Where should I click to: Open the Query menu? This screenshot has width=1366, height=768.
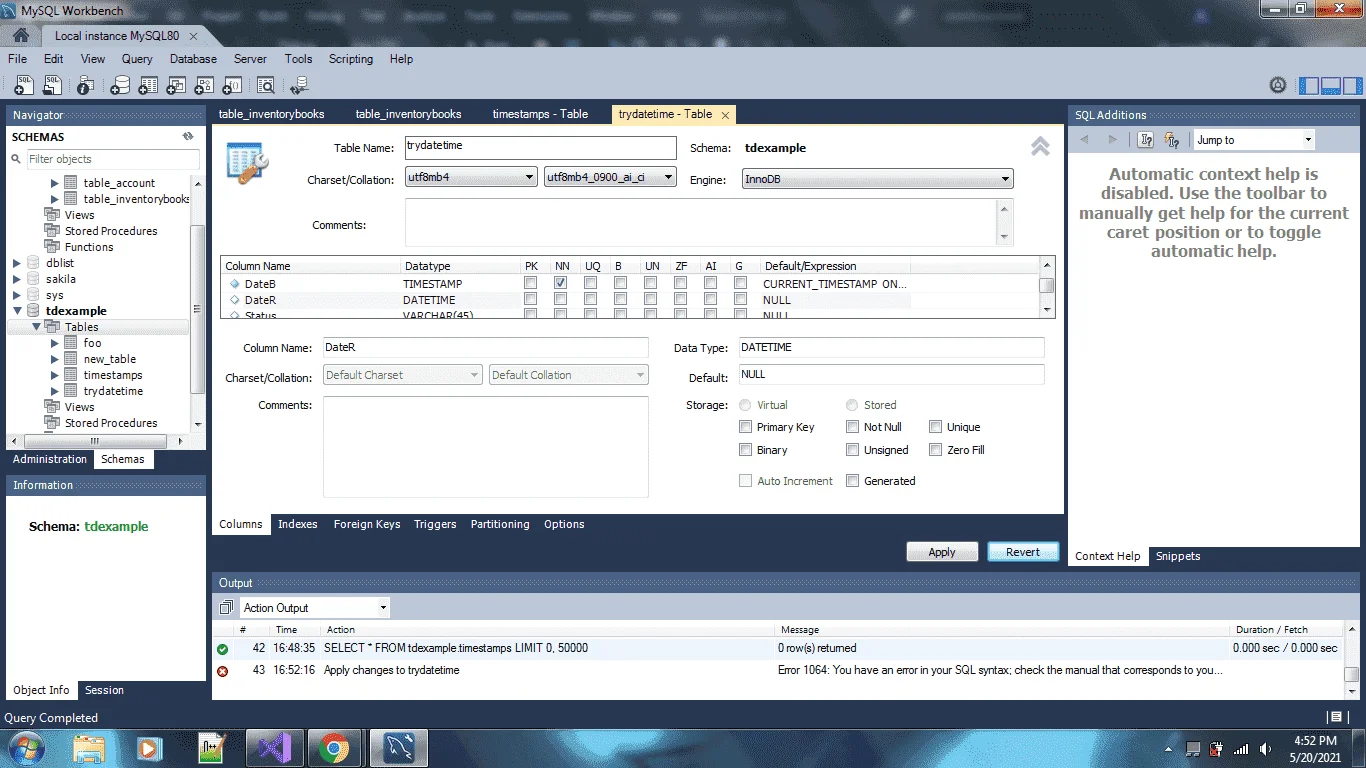137,59
